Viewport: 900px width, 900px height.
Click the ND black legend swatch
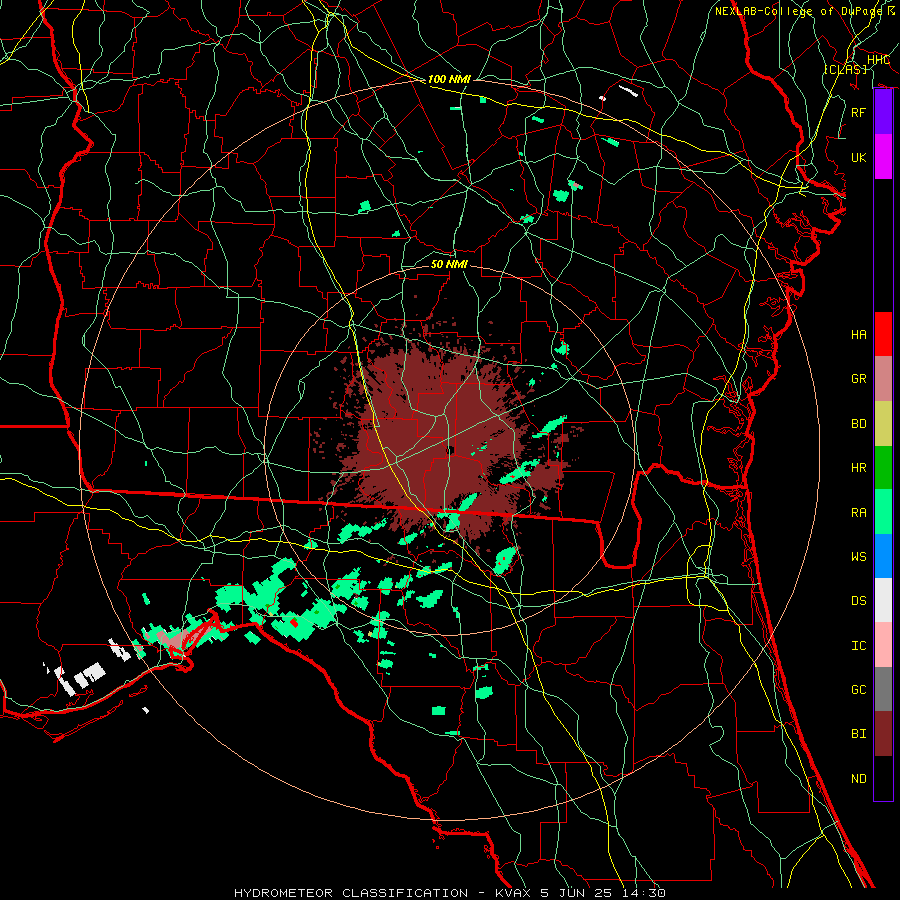coord(883,778)
